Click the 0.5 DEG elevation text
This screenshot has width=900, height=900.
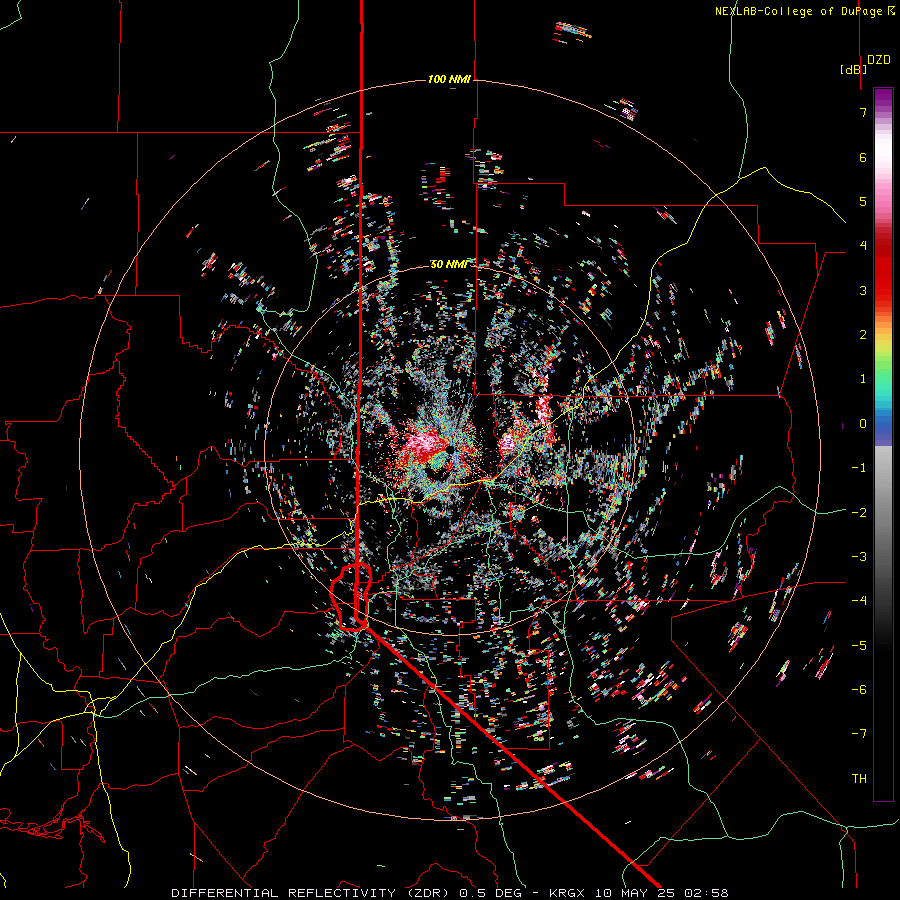492,893
